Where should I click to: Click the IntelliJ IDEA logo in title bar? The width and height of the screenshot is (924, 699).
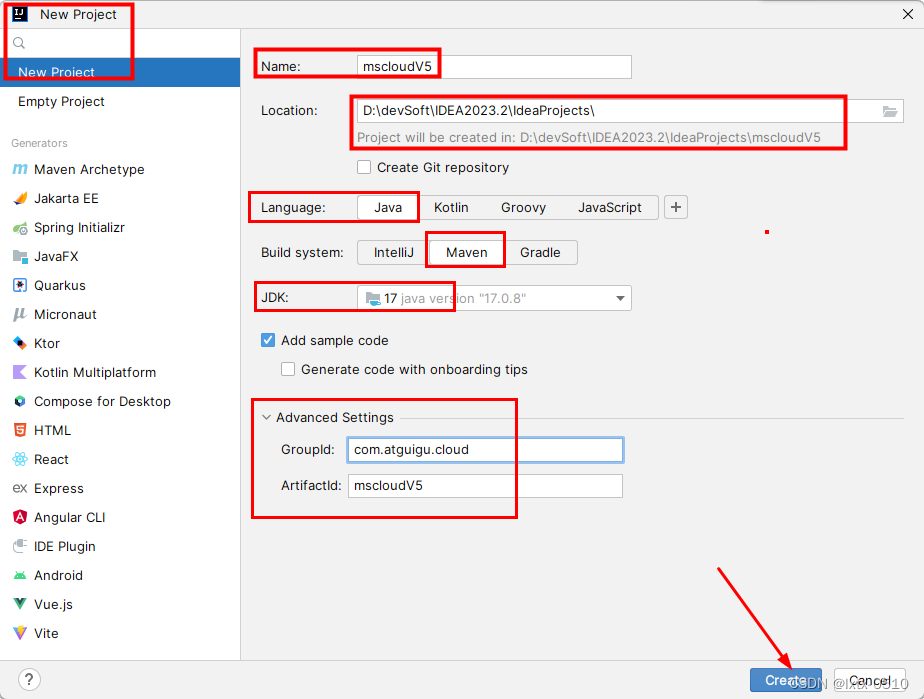click(x=20, y=14)
